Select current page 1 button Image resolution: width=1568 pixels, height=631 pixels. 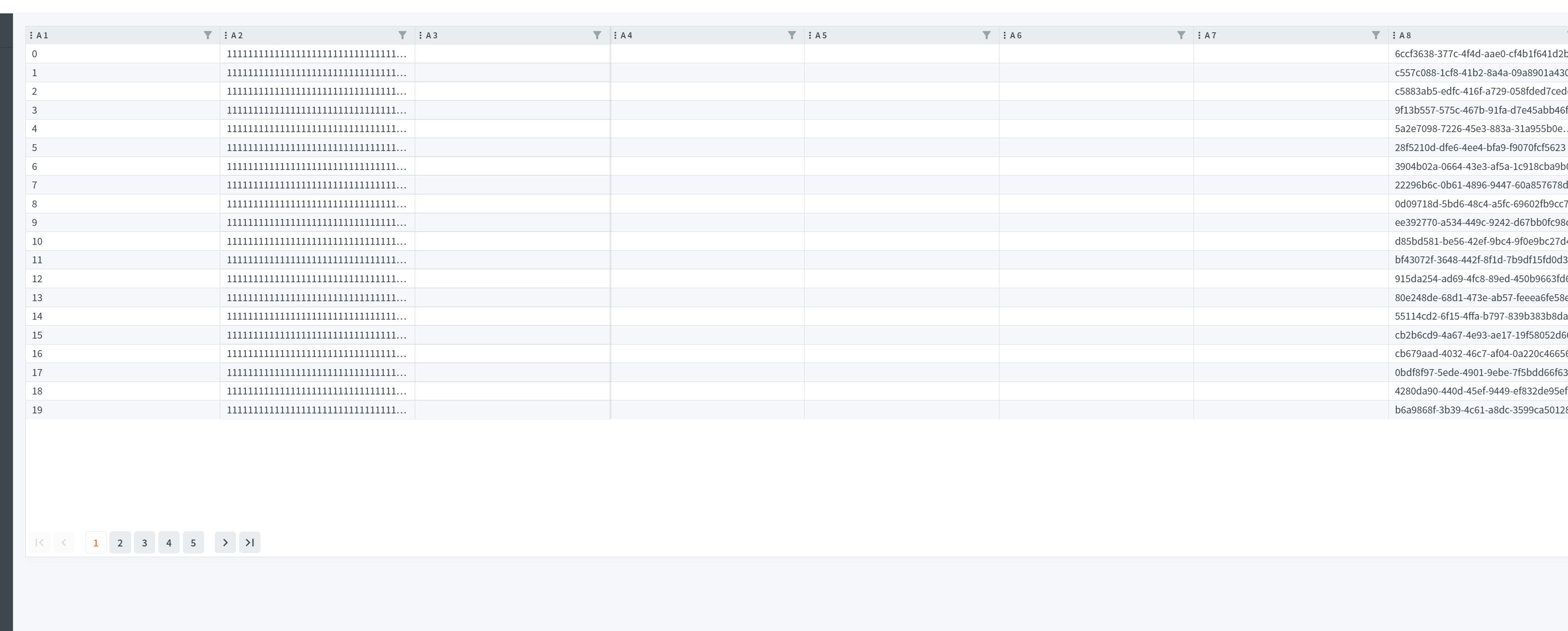(96, 543)
